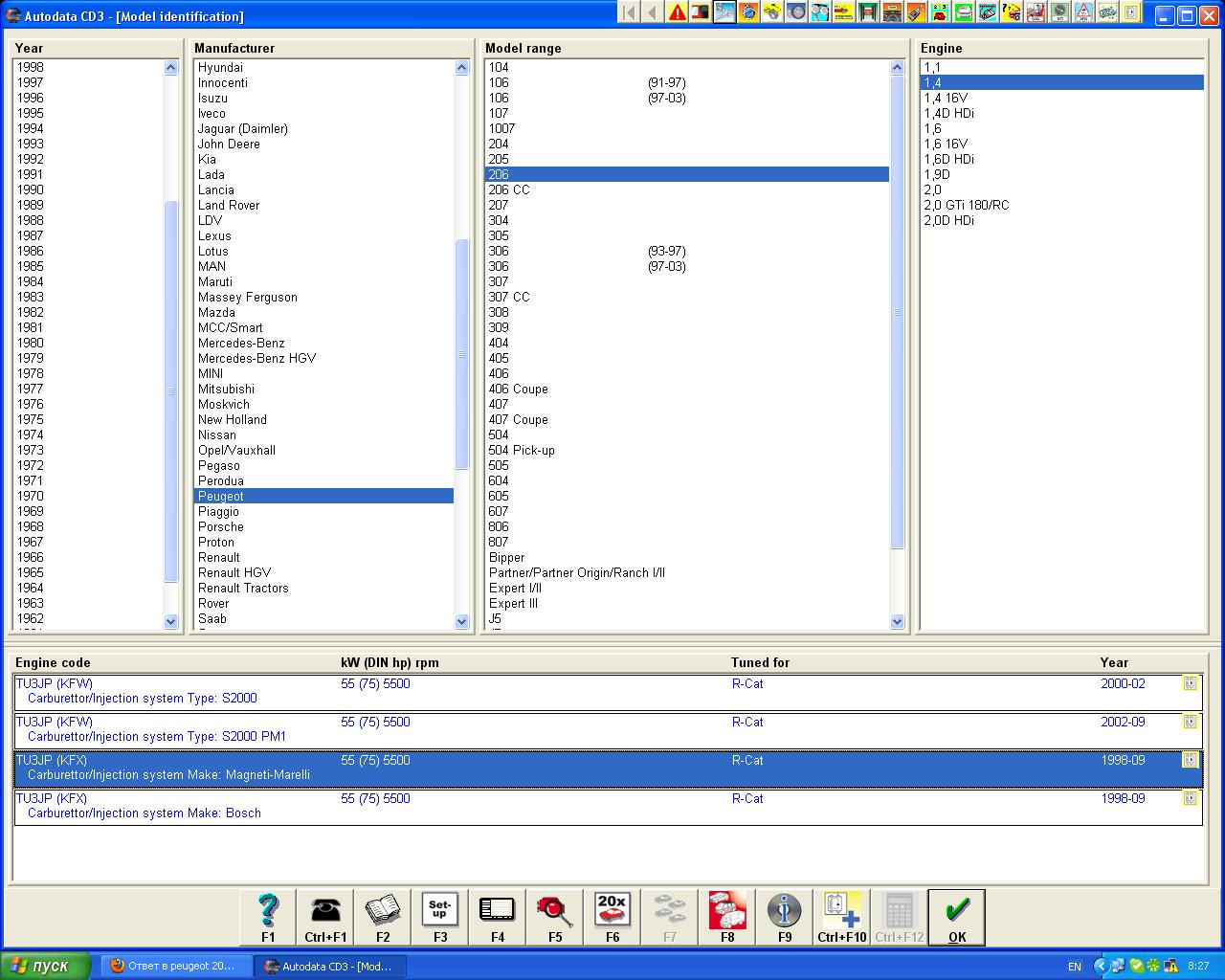Select Land Rover manufacturer
Viewport: 1225px width, 980px height.
323,205
